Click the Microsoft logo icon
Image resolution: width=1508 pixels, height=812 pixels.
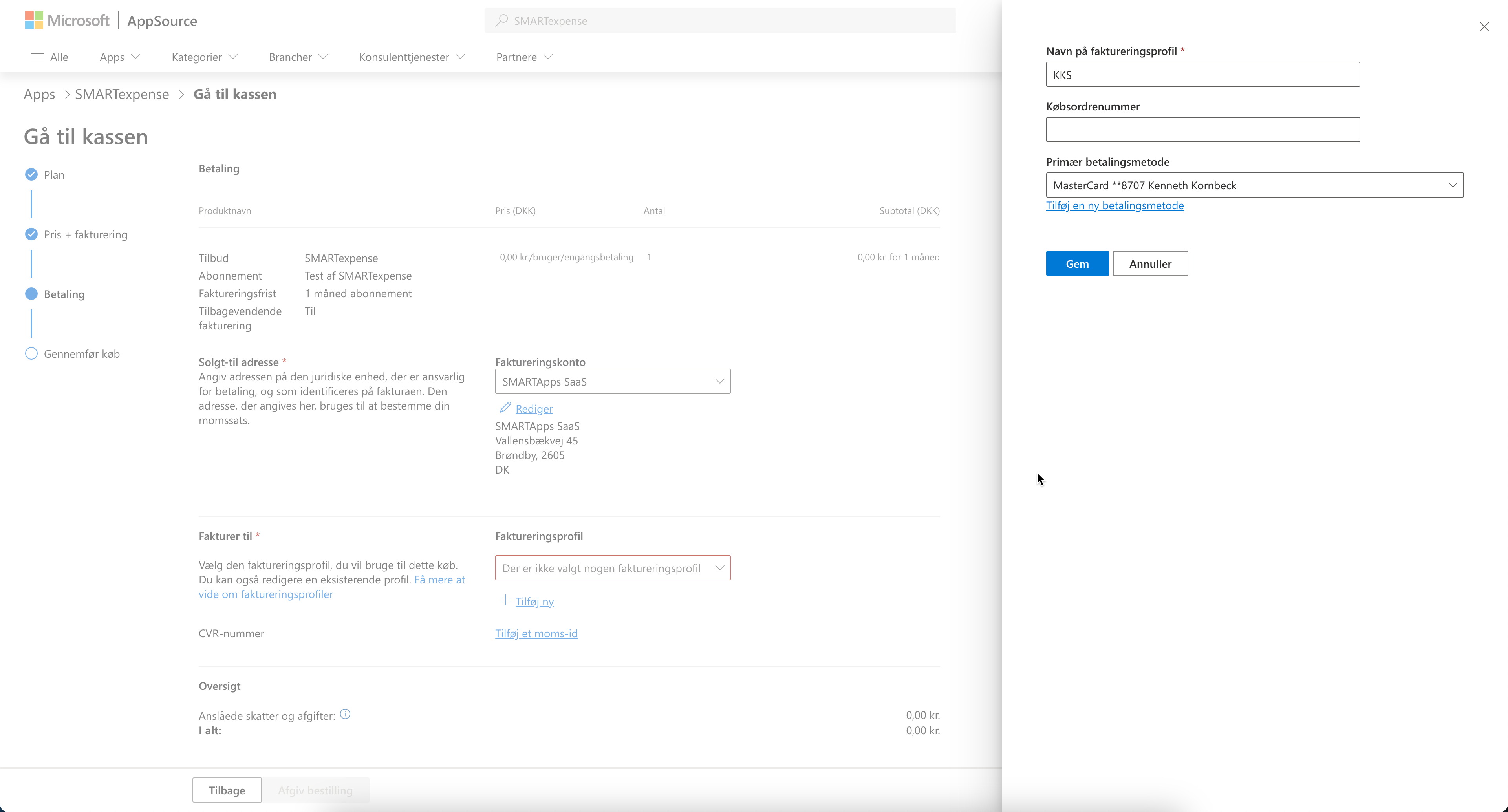click(x=34, y=20)
